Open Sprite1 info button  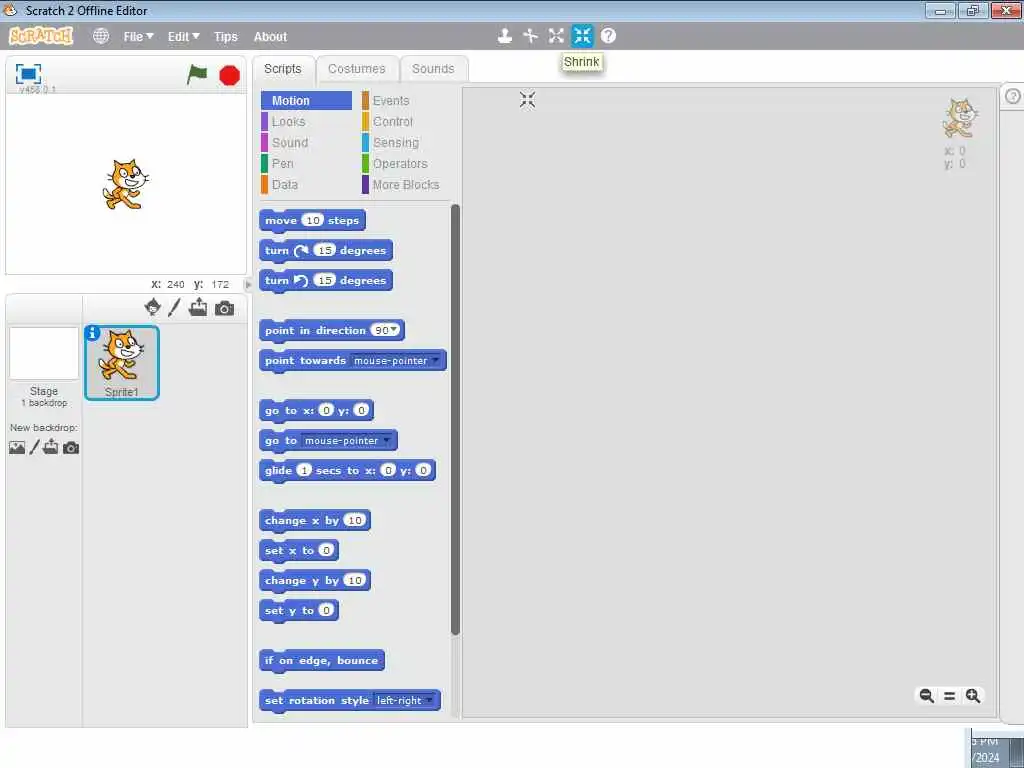pos(93,333)
